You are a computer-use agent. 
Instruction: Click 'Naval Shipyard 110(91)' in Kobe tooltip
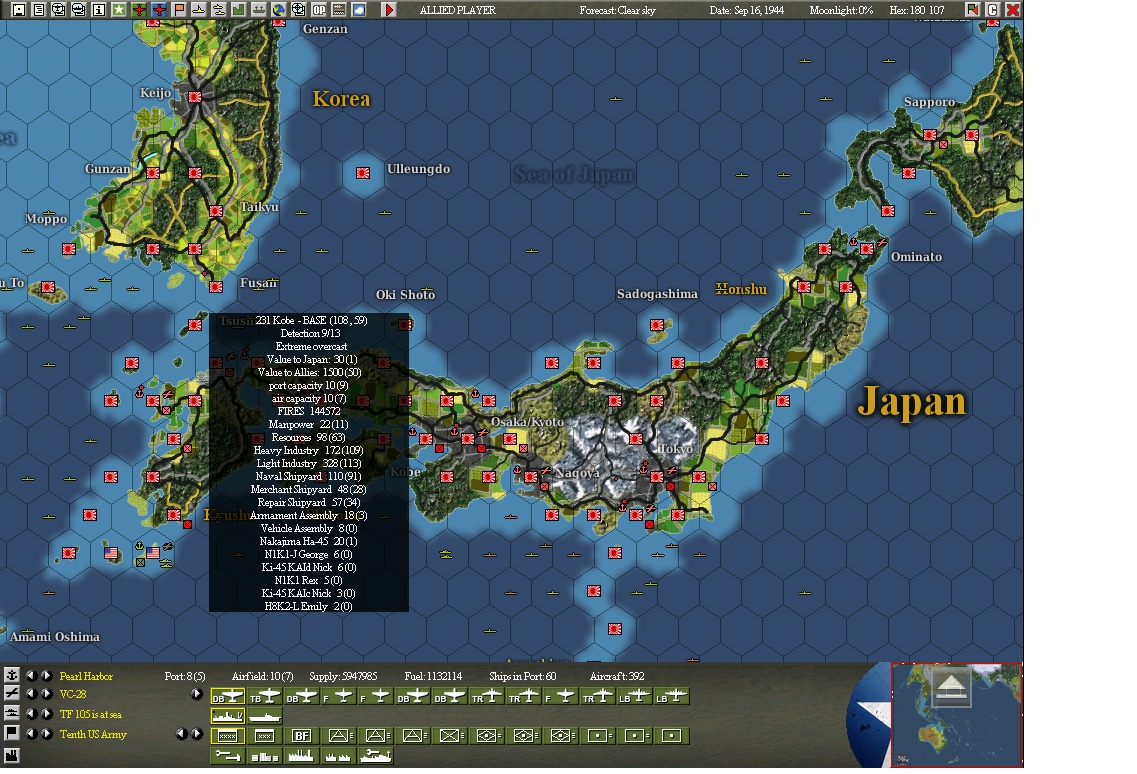pos(308,477)
